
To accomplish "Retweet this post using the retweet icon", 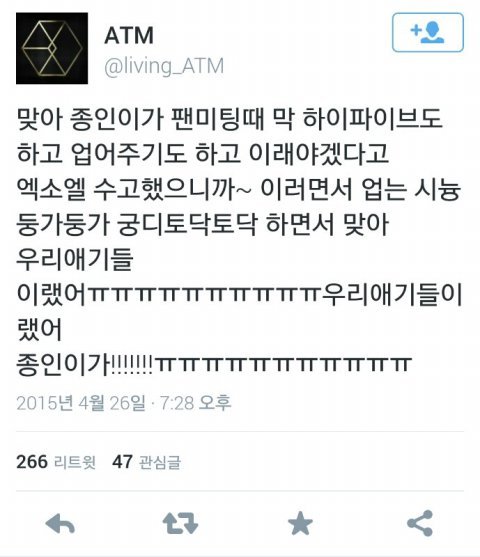I will [x=180, y=524].
